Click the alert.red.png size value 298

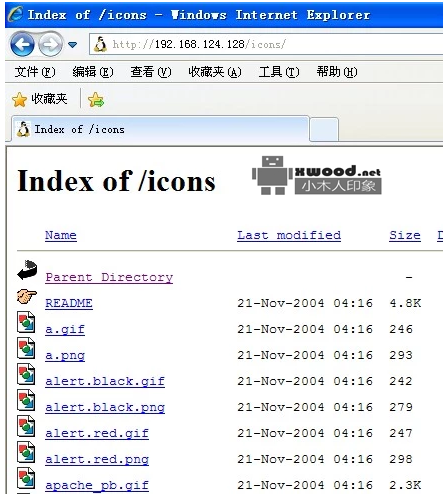[x=401, y=459]
